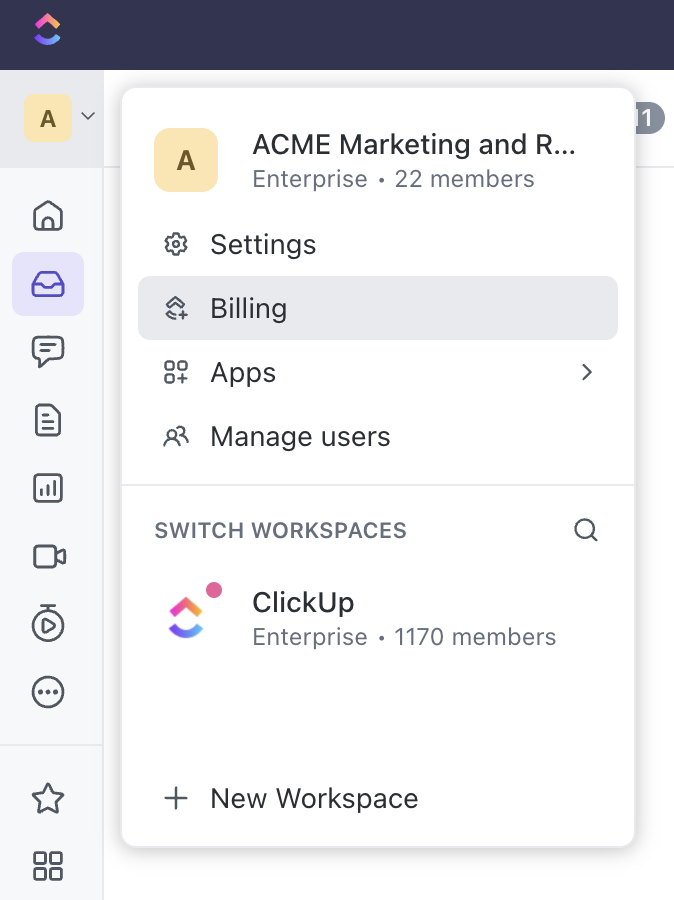Open Favorites star in sidebar
This screenshot has height=900, width=674.
(x=48, y=798)
